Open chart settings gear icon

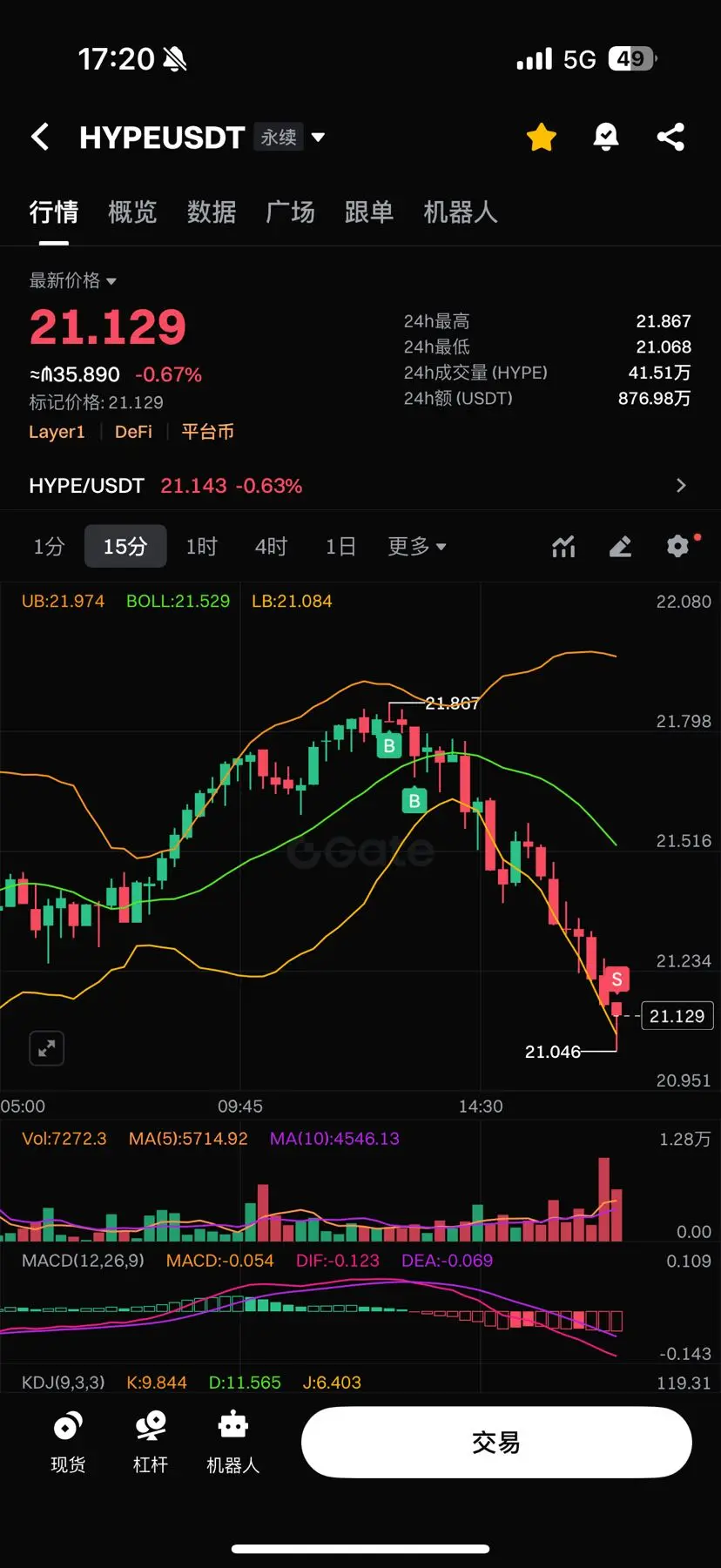click(x=677, y=546)
